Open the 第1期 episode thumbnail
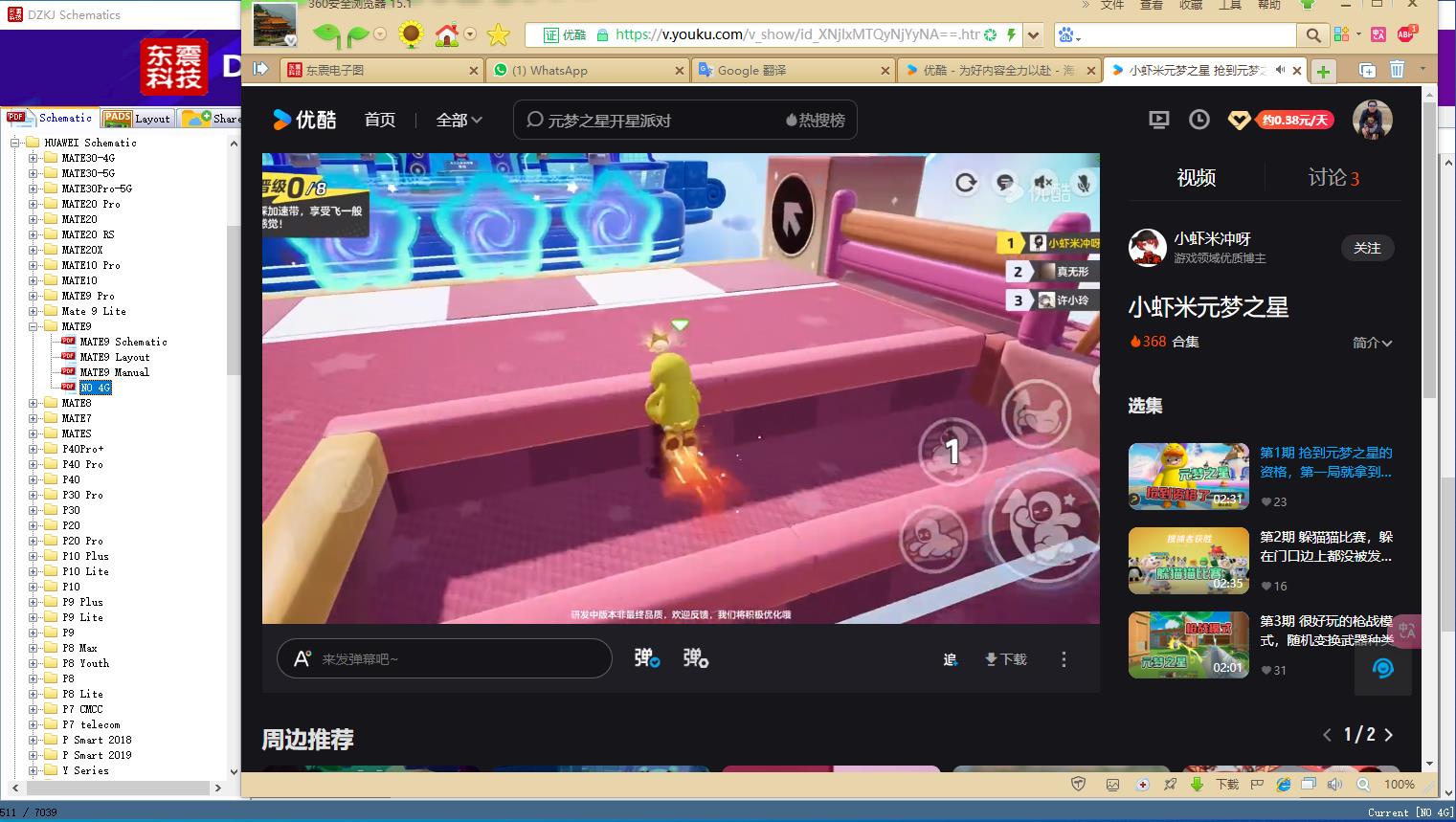This screenshot has width=1456, height=822. coord(1188,476)
